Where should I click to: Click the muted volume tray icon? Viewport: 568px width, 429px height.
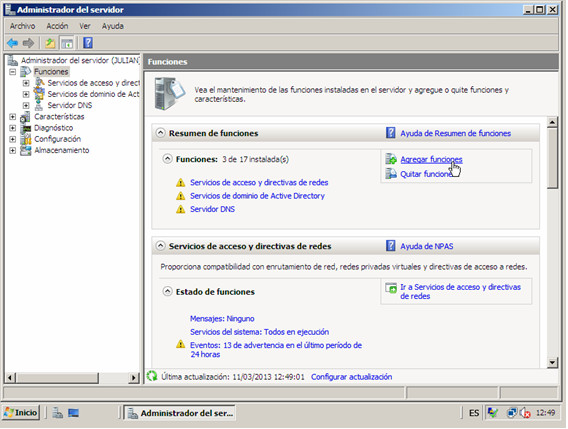coord(525,413)
